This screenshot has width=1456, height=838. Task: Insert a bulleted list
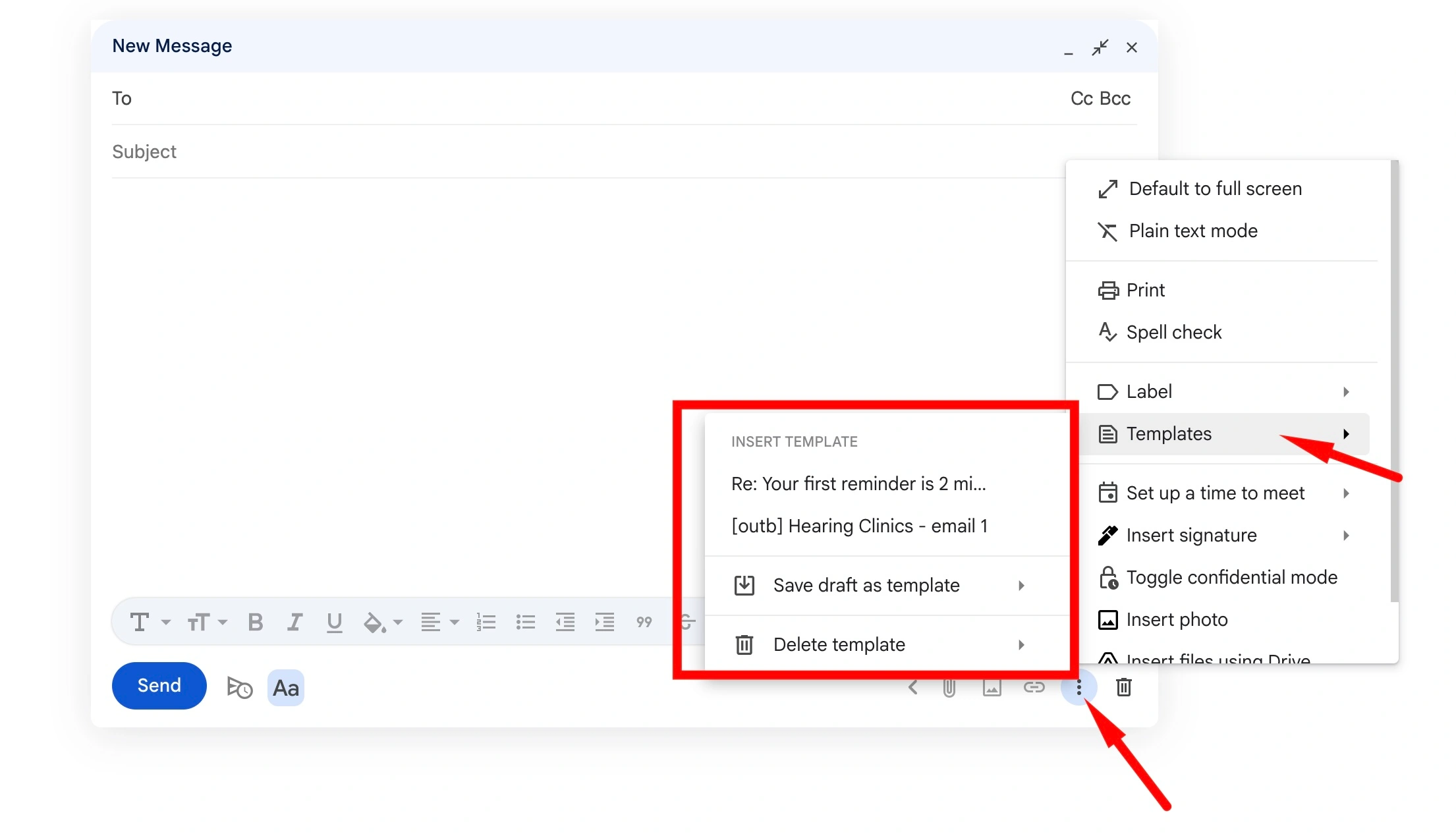point(525,622)
